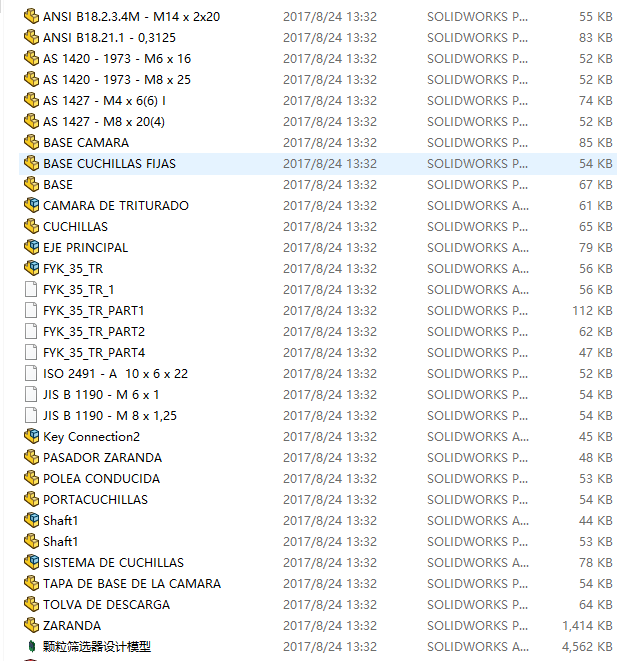Select the ZARANDA part icon
This screenshot has width=639, height=661.
point(31,626)
